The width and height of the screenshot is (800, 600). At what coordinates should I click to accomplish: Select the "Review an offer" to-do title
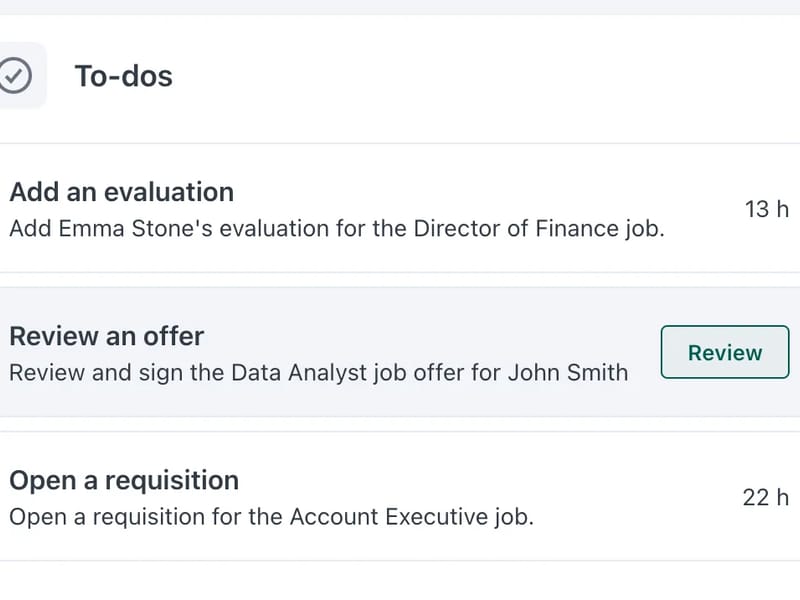click(106, 336)
